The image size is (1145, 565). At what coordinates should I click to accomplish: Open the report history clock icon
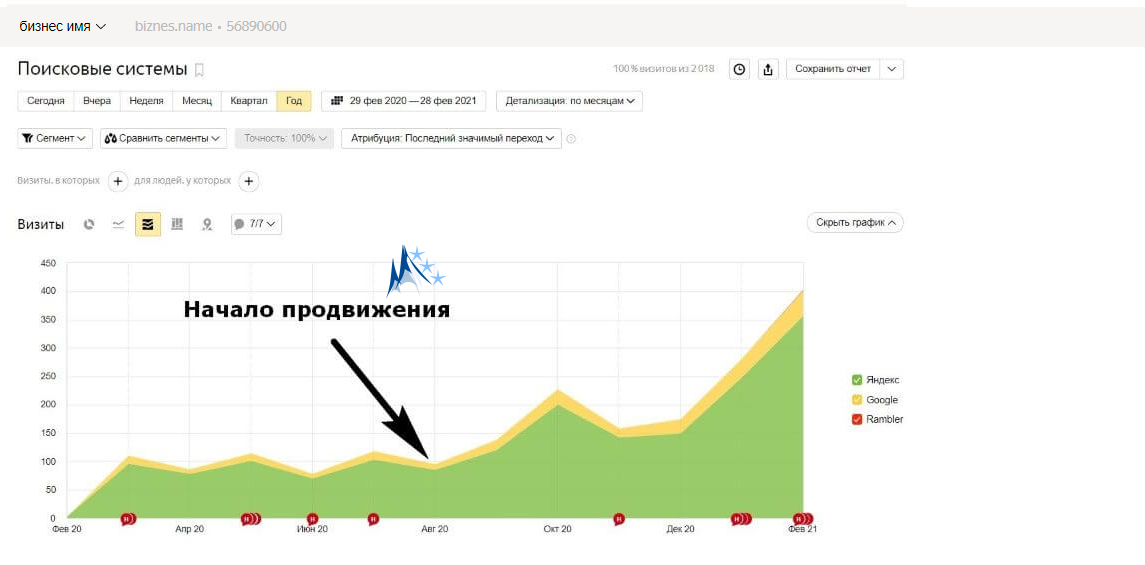(x=740, y=69)
